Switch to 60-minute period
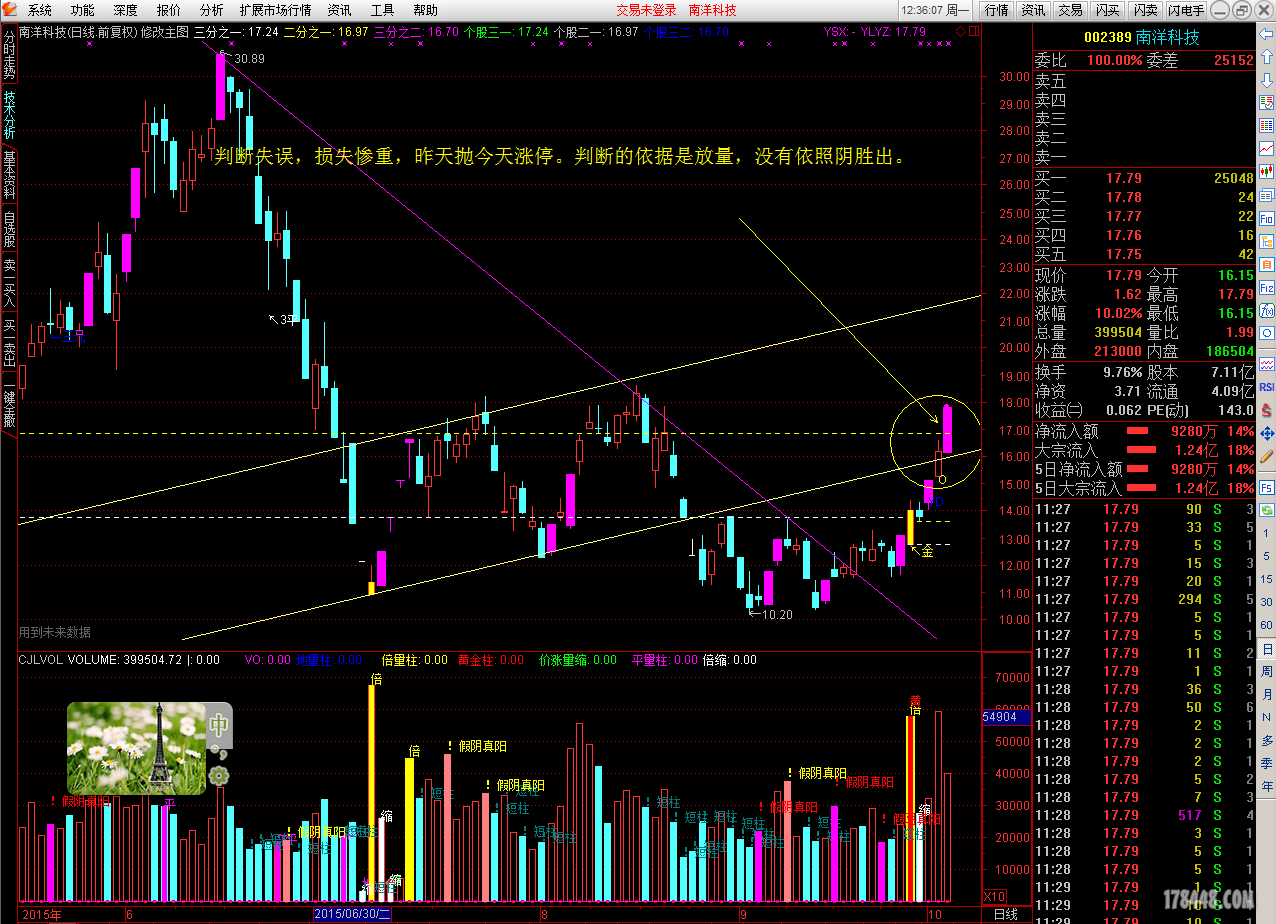Image resolution: width=1276 pixels, height=924 pixels. tap(1266, 625)
